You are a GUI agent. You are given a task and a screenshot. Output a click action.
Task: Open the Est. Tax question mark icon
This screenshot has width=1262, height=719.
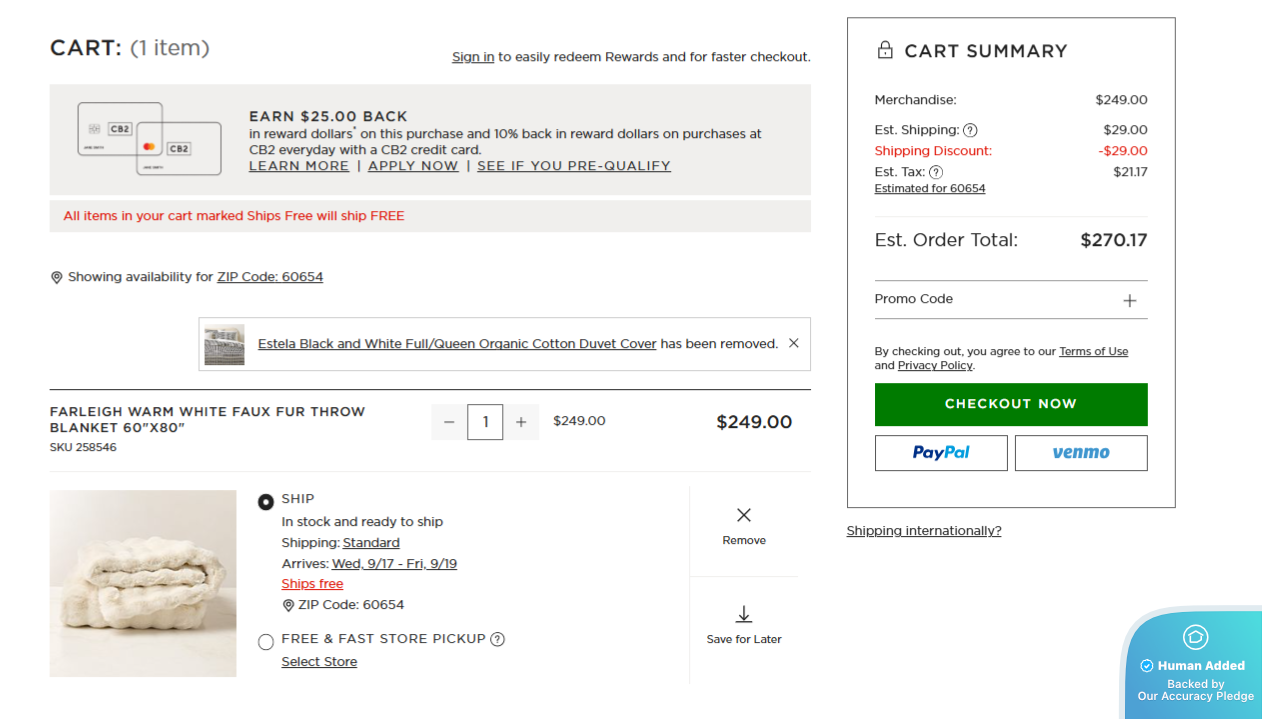(934, 170)
